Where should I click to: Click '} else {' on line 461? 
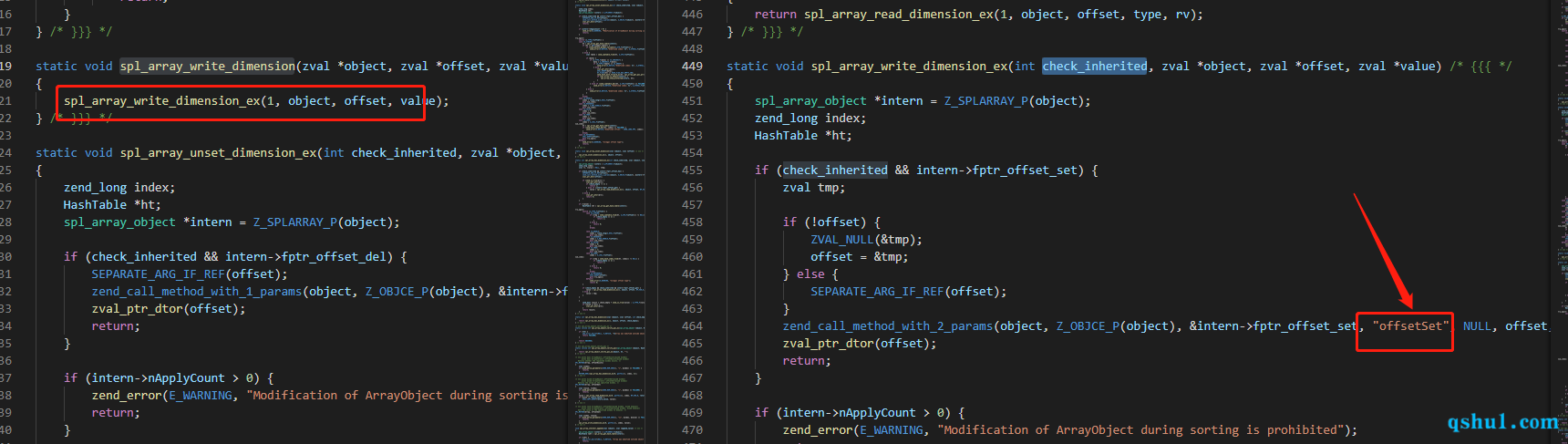pyautogui.click(x=810, y=274)
